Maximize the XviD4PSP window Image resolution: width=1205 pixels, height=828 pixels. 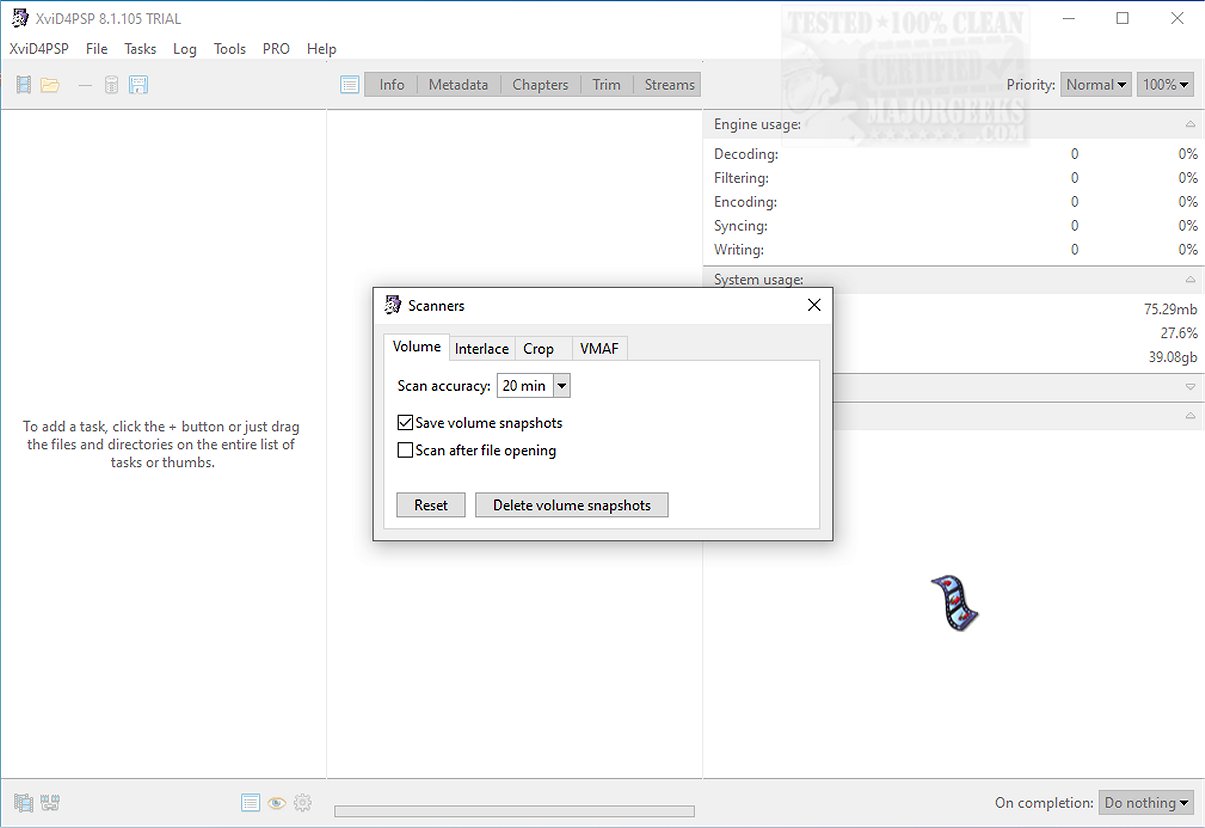tap(1122, 18)
